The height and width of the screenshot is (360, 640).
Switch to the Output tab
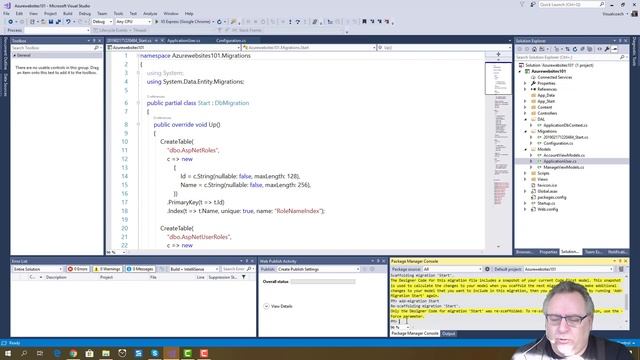click(449, 333)
